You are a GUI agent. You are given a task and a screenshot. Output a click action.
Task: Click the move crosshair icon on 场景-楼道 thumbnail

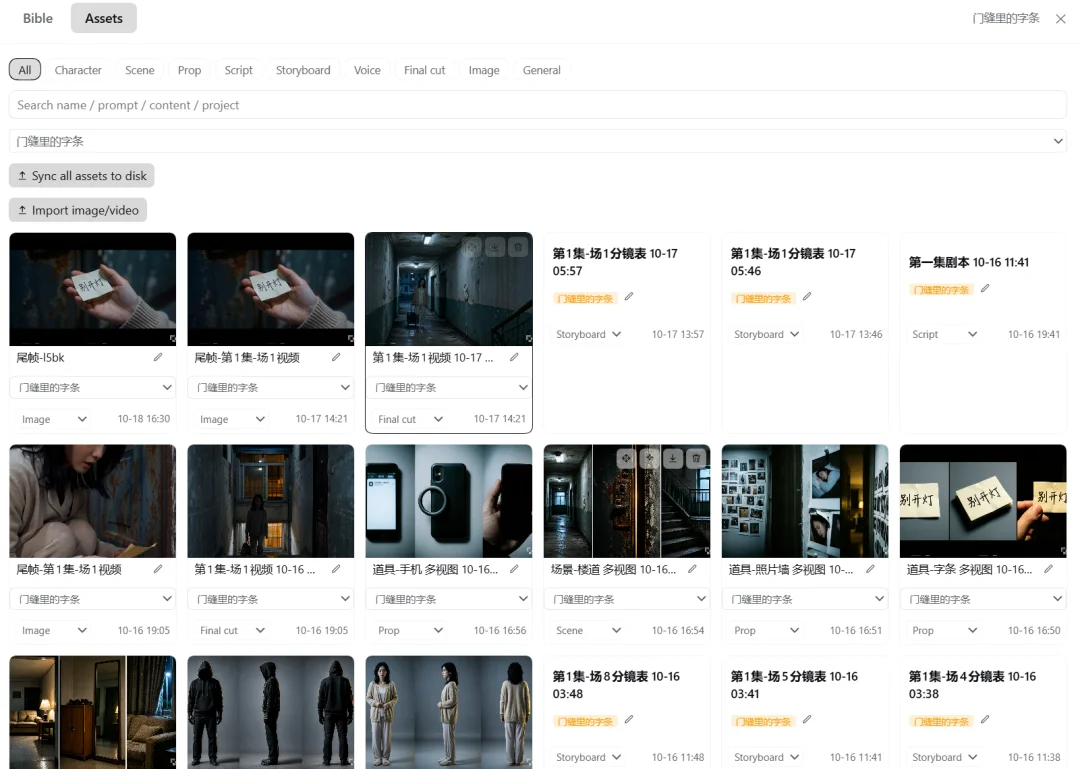625,458
